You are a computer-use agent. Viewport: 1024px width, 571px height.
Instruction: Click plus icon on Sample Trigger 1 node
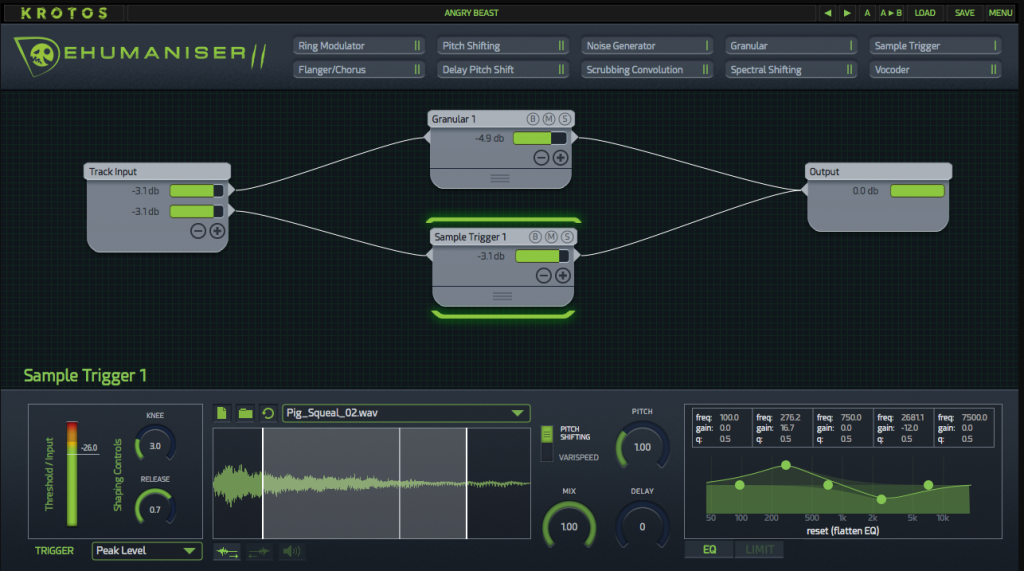563,276
